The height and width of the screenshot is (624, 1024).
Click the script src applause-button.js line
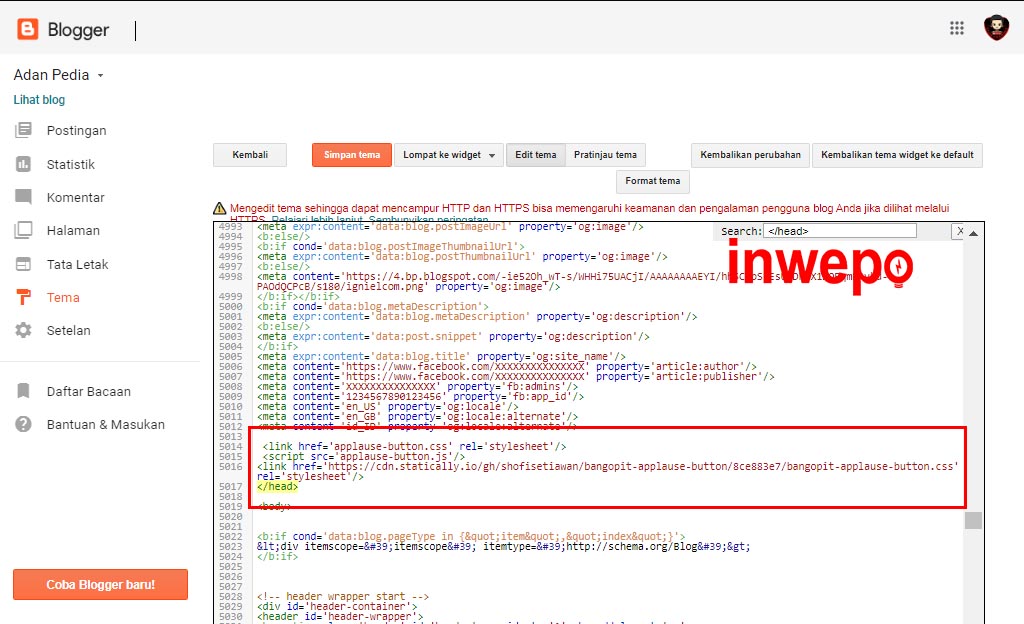[x=364, y=456]
